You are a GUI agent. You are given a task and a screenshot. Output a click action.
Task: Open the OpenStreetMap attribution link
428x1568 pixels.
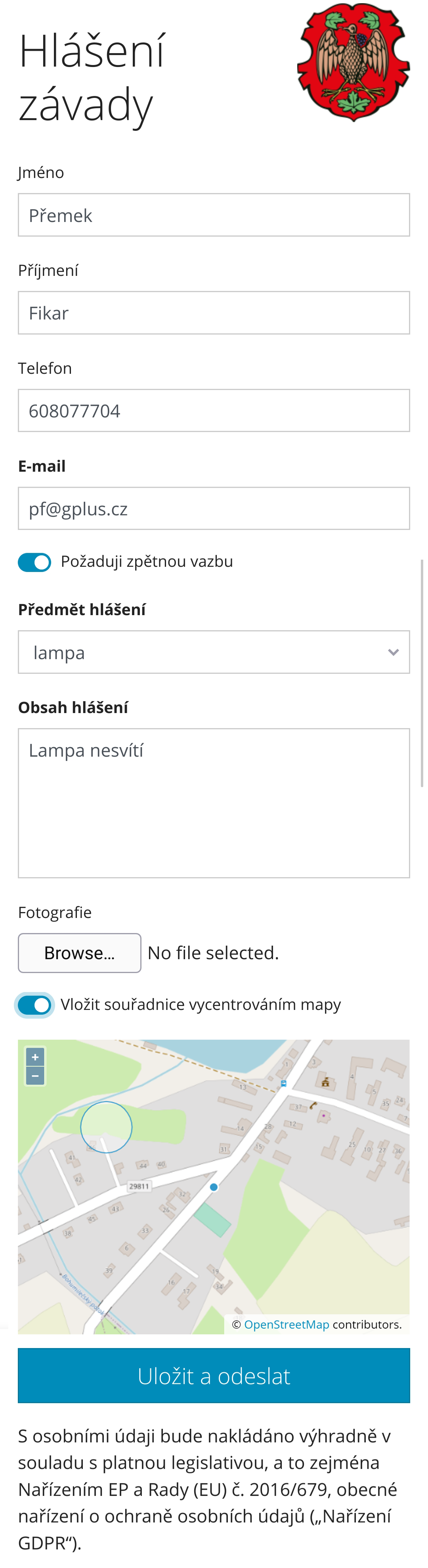286,1325
